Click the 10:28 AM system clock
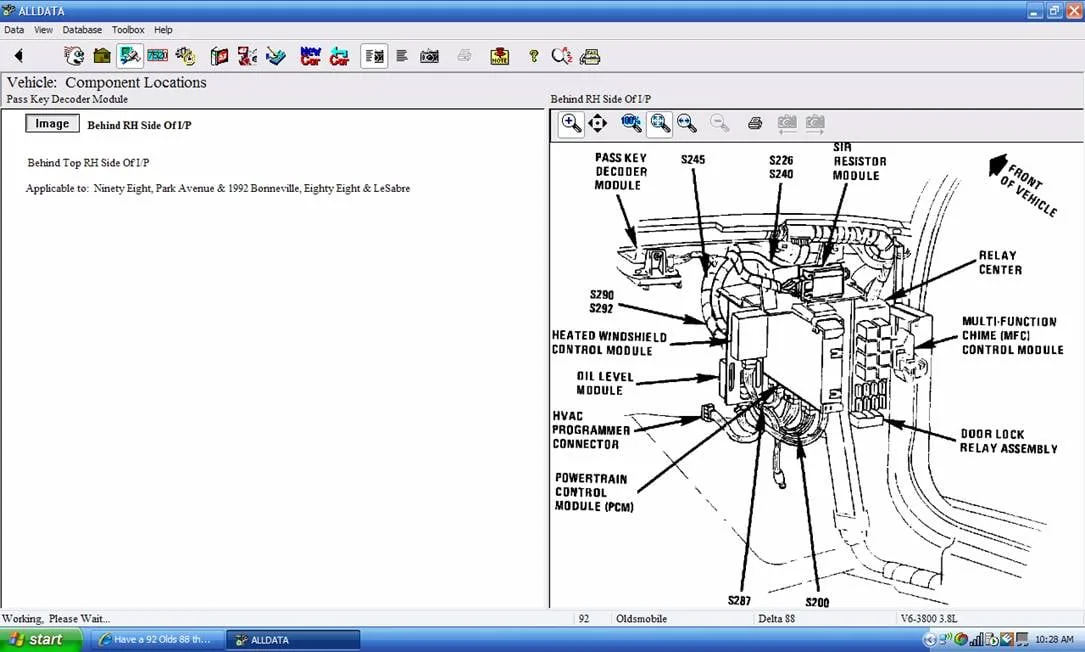Screen dimensions: 1085x652 1055,640
